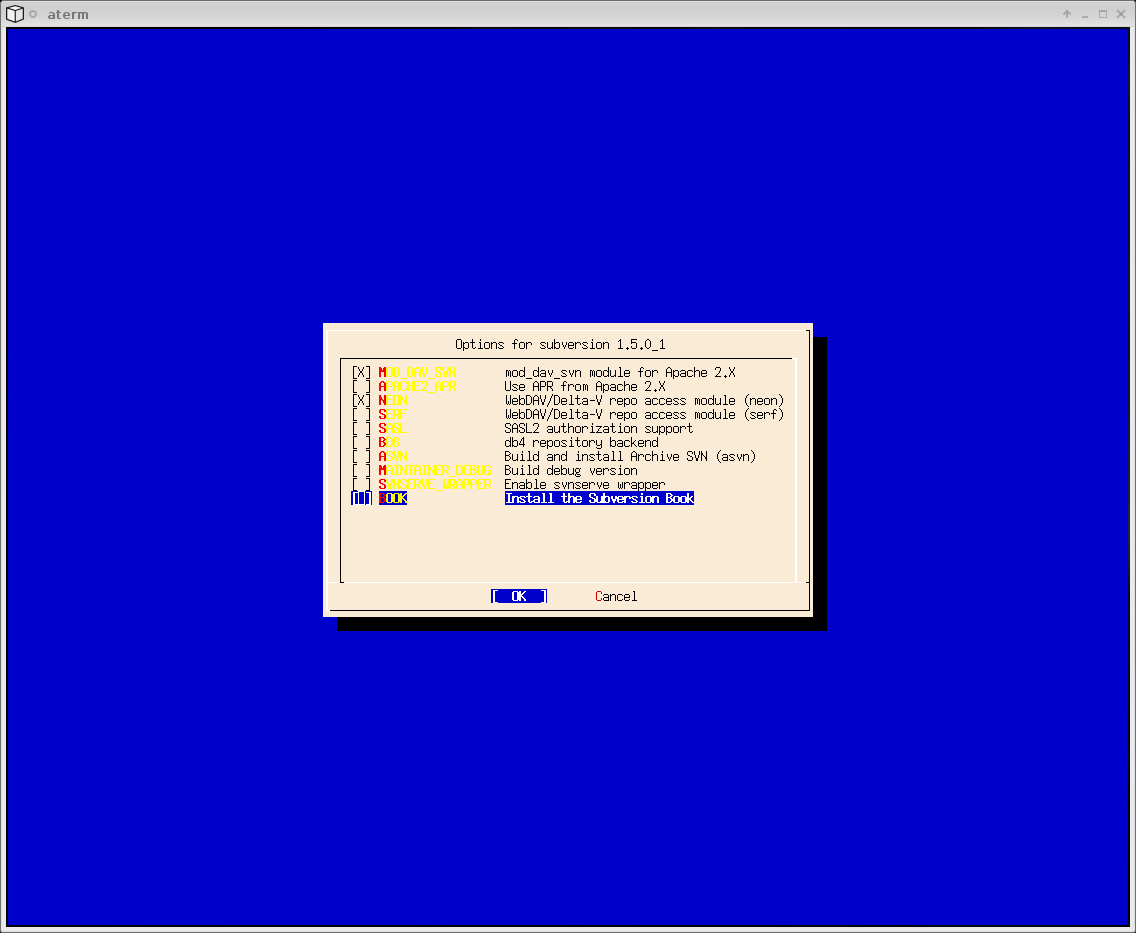Enable the SVNSERVE_WRAPPER checkbox
Image resolution: width=1136 pixels, height=933 pixels.
[361, 485]
